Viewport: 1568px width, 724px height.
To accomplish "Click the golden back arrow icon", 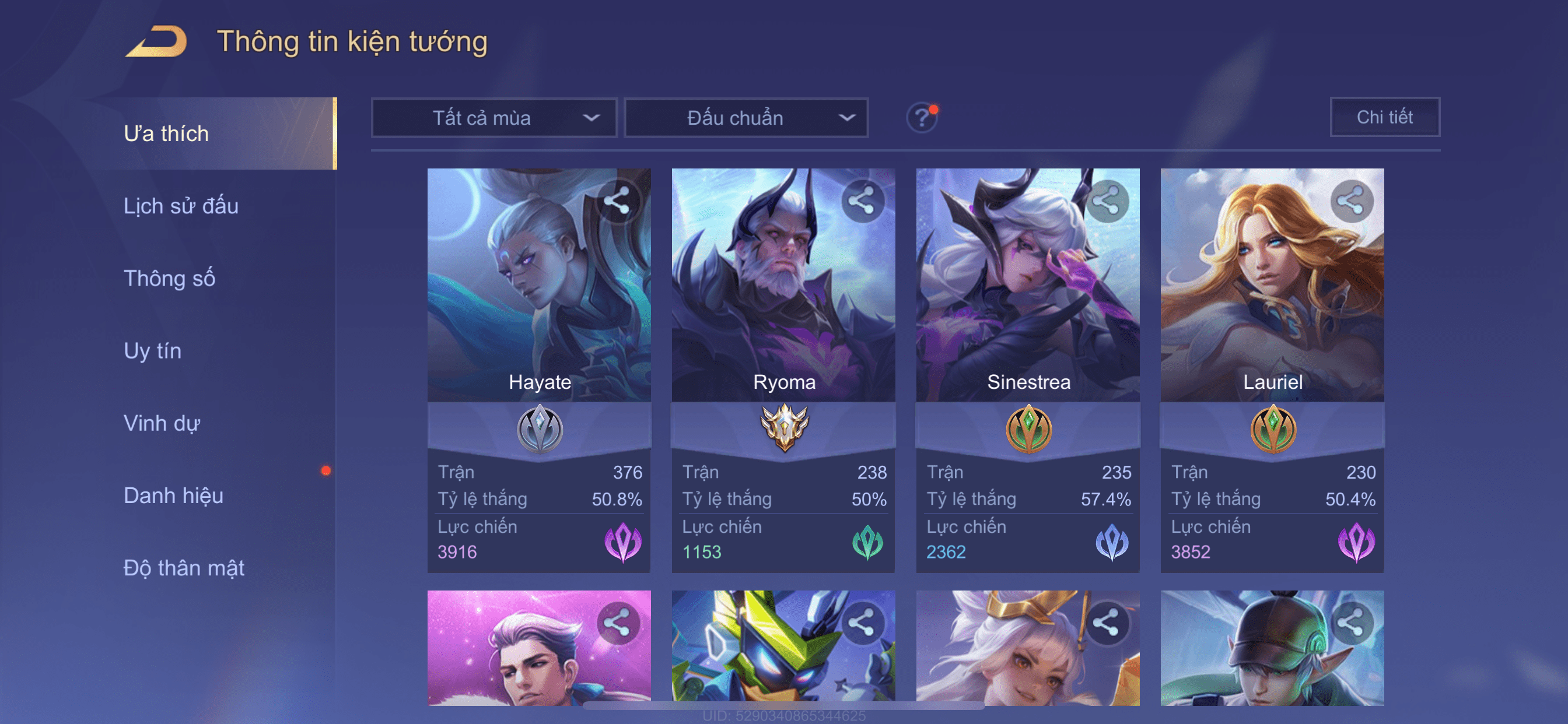I will pyautogui.click(x=156, y=41).
